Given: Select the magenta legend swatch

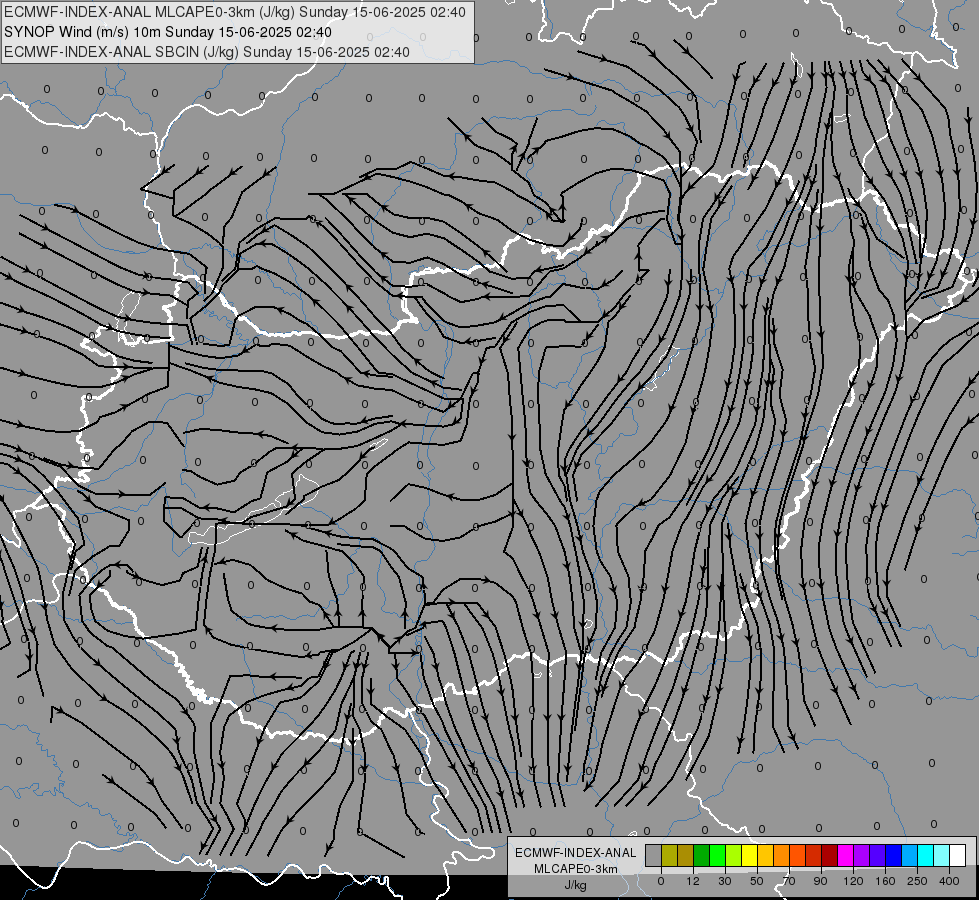Looking at the screenshot, I should click(846, 856).
